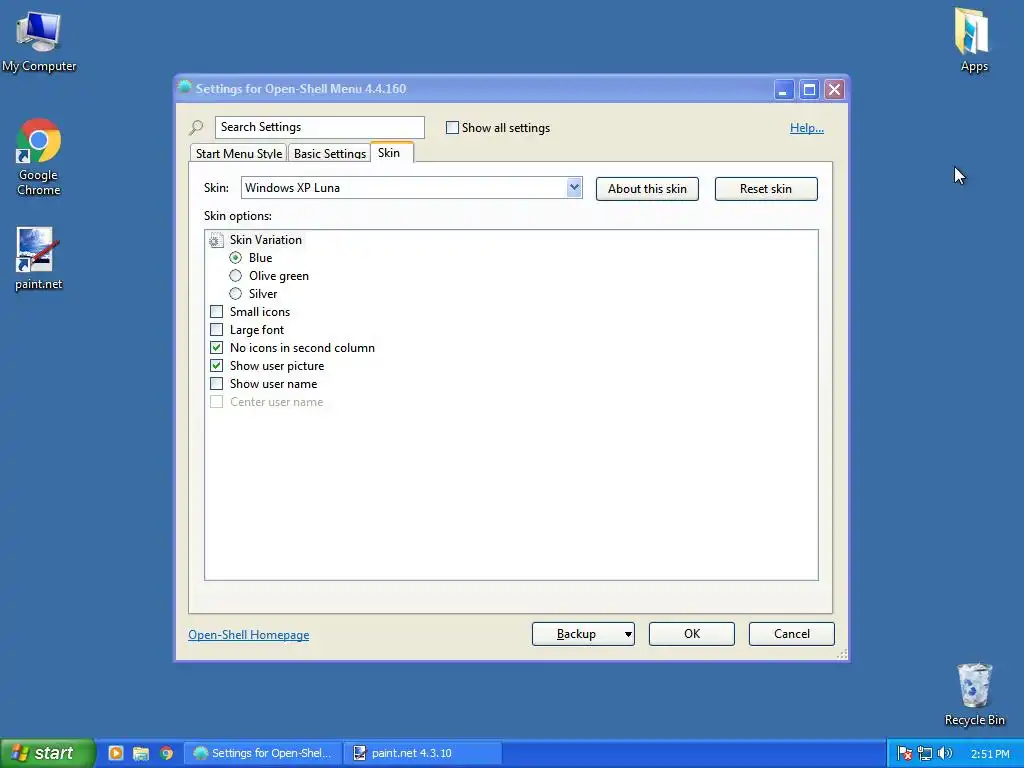1024x768 pixels.
Task: Click the Skin Variation gear icon
Action: click(x=216, y=240)
